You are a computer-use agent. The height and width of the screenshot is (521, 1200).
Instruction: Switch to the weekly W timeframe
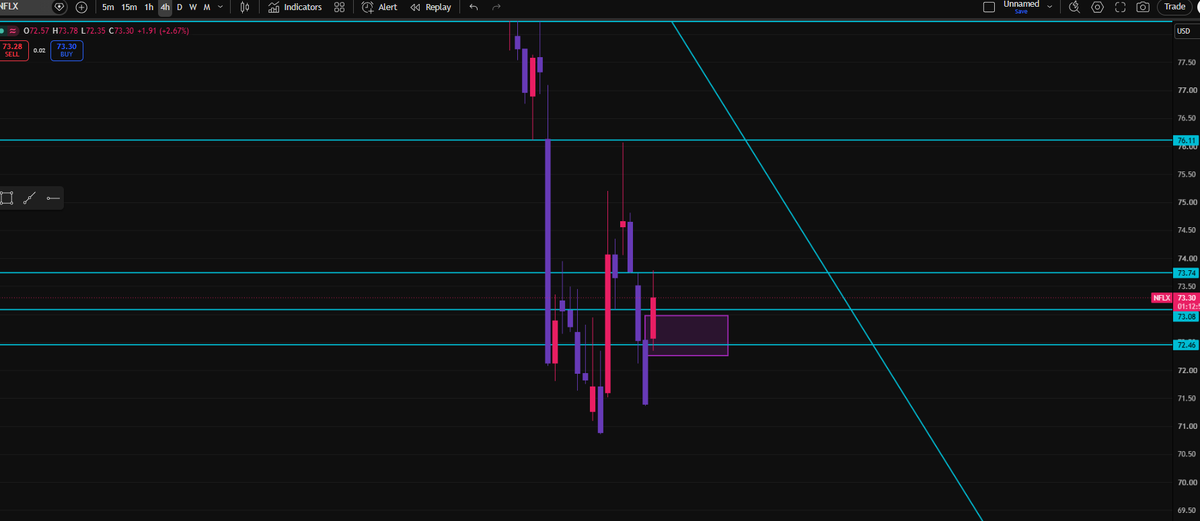192,7
